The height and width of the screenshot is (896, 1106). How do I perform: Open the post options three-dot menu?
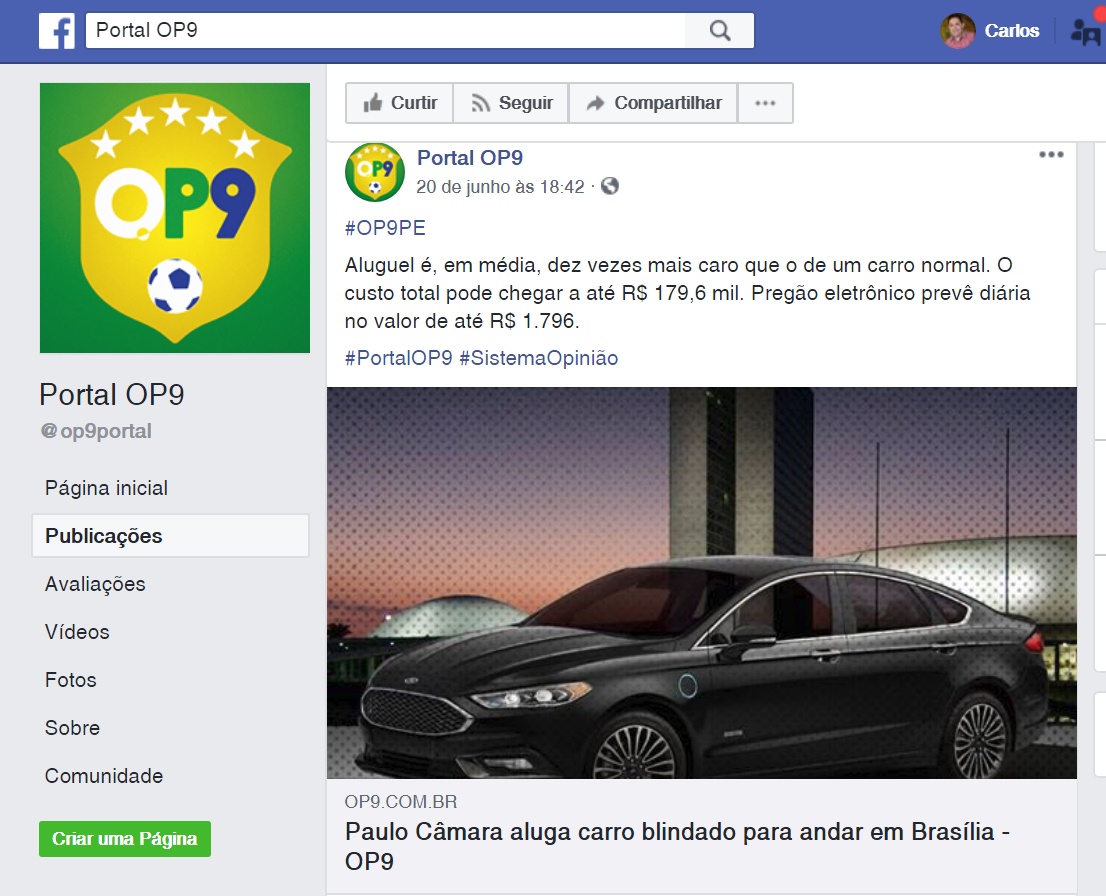[1051, 155]
